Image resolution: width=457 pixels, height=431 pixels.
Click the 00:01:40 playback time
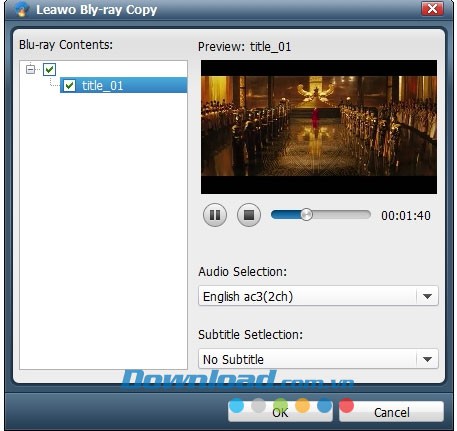[406, 215]
